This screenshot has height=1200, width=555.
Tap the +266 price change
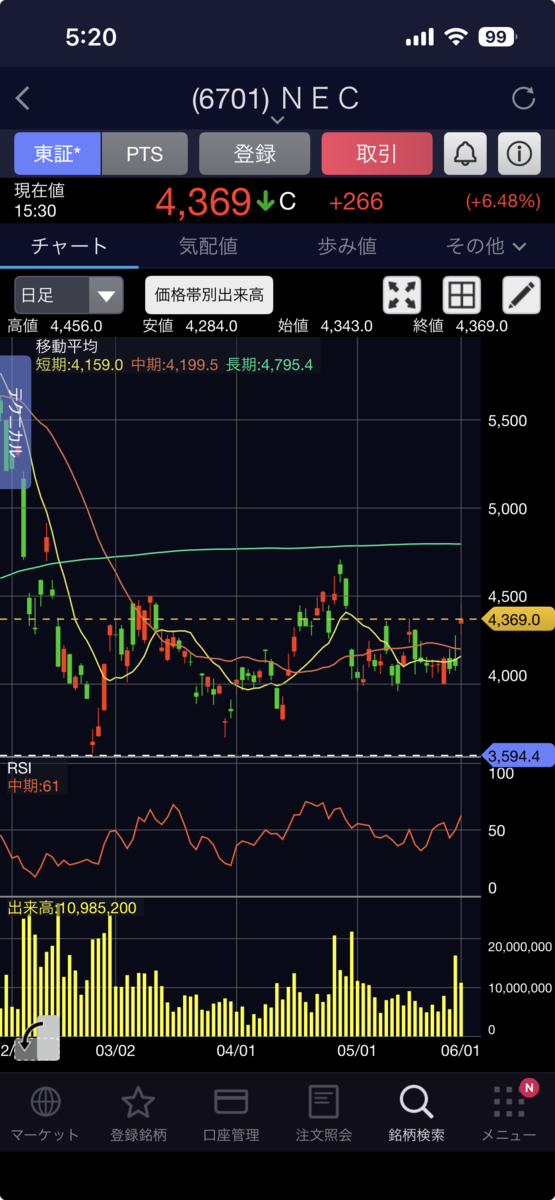(356, 202)
